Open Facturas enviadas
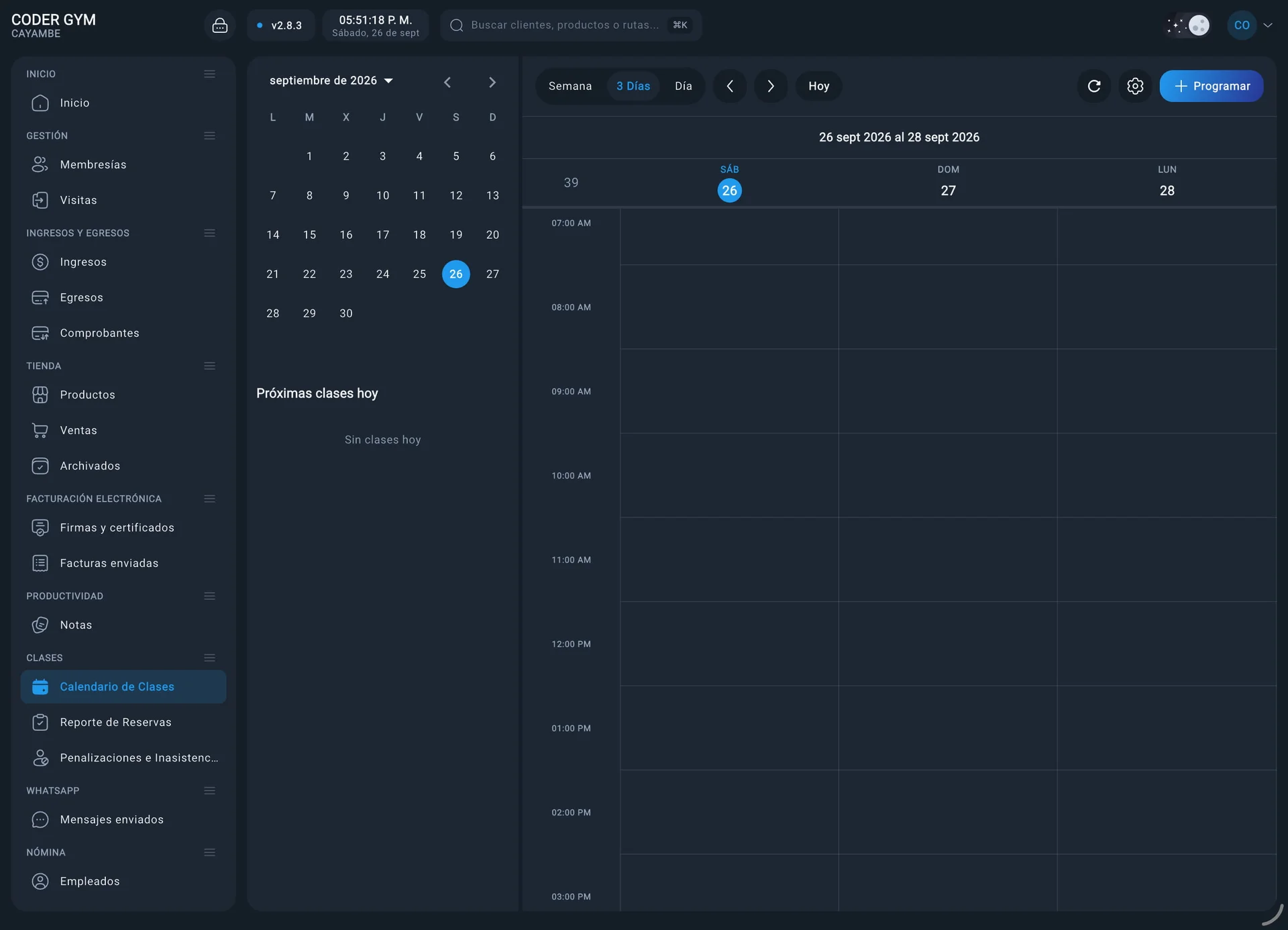Image resolution: width=1288 pixels, height=930 pixels. click(x=123, y=563)
